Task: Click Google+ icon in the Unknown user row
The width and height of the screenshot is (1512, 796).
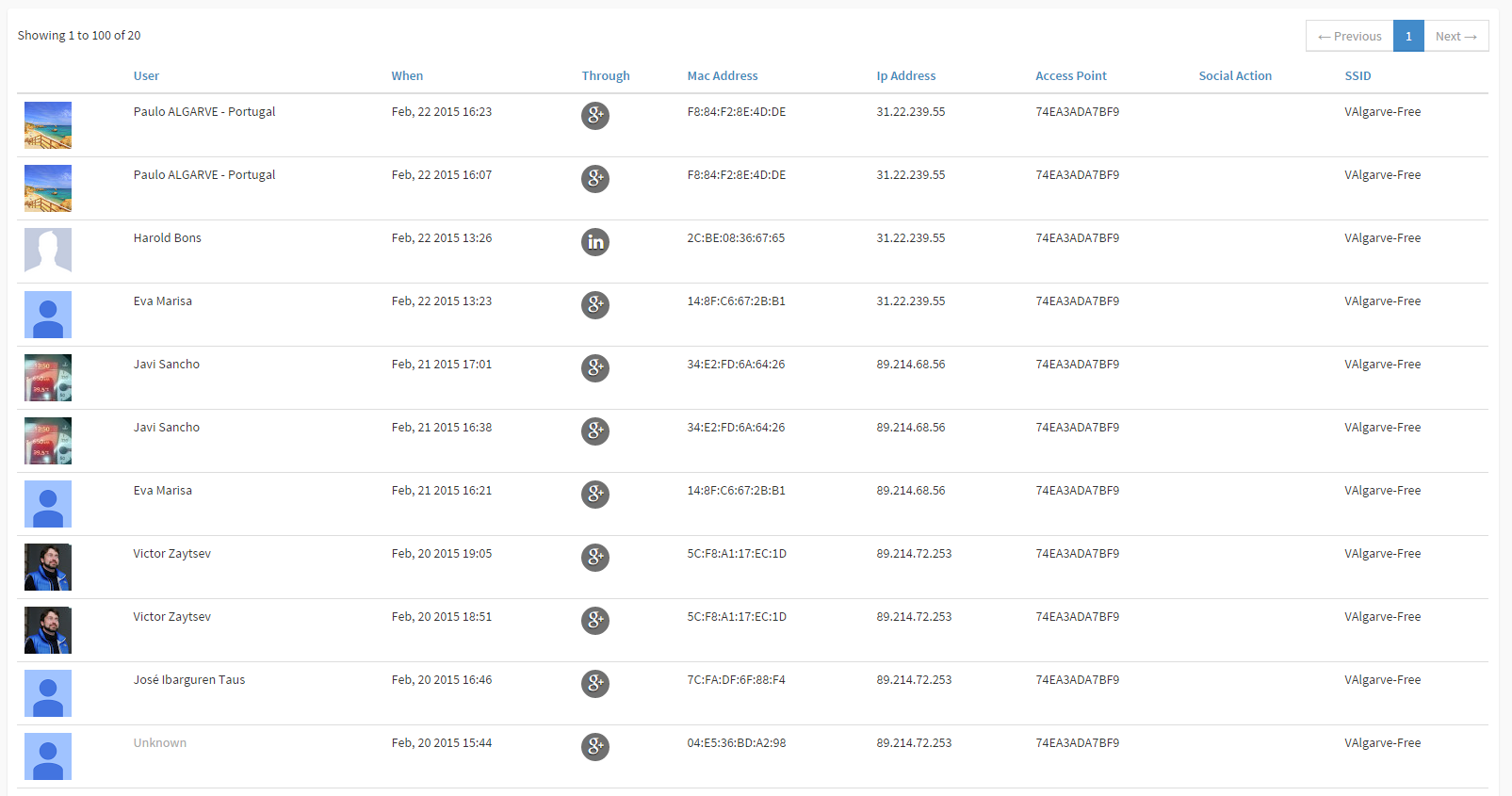Action: tap(595, 747)
